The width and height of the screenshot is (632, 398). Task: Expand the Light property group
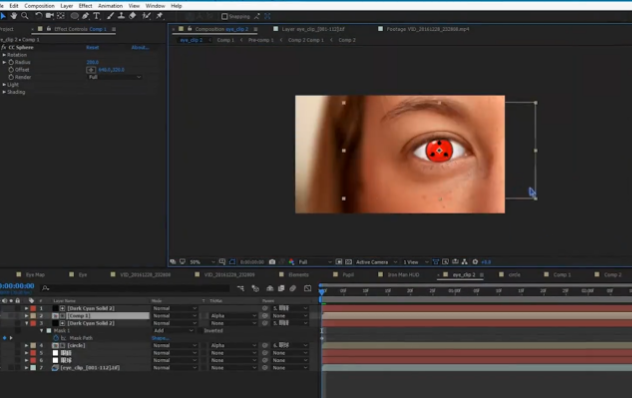[4, 85]
